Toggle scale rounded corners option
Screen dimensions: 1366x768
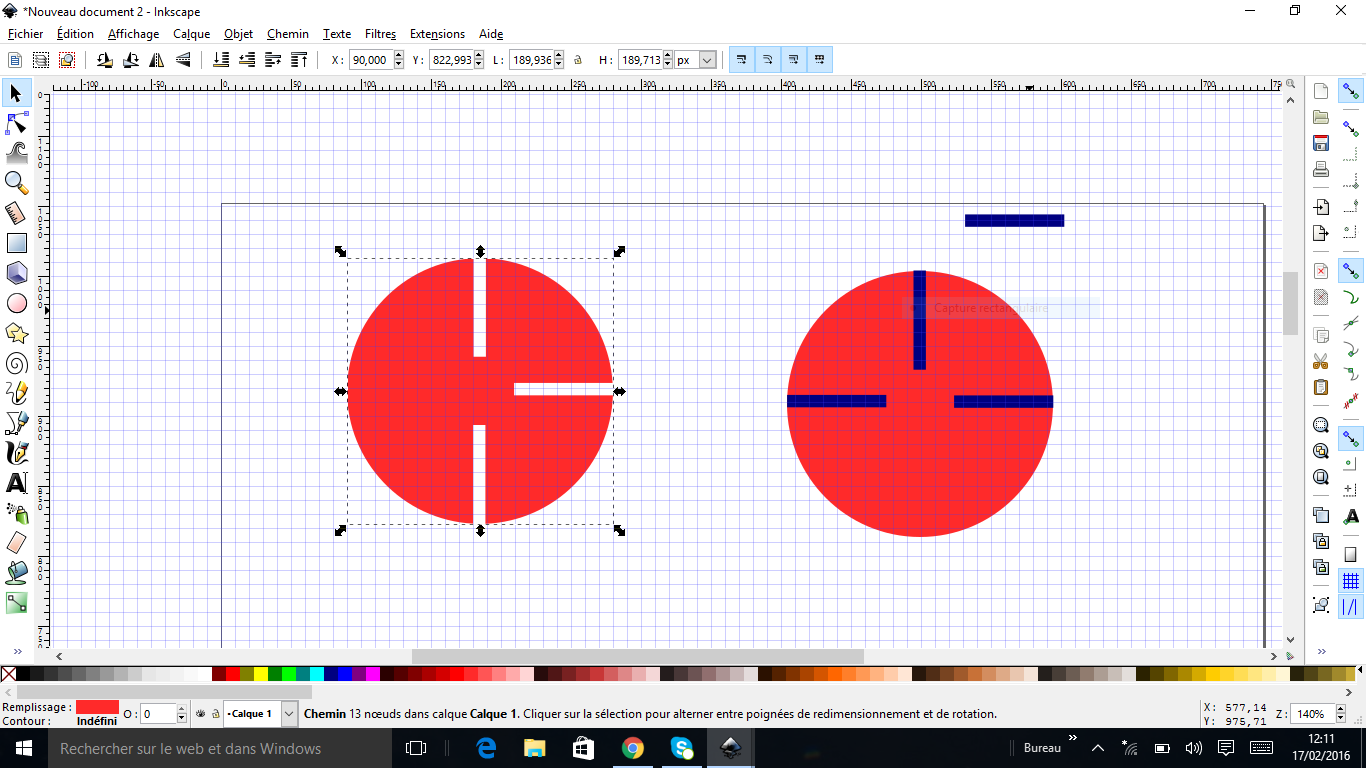click(767, 60)
